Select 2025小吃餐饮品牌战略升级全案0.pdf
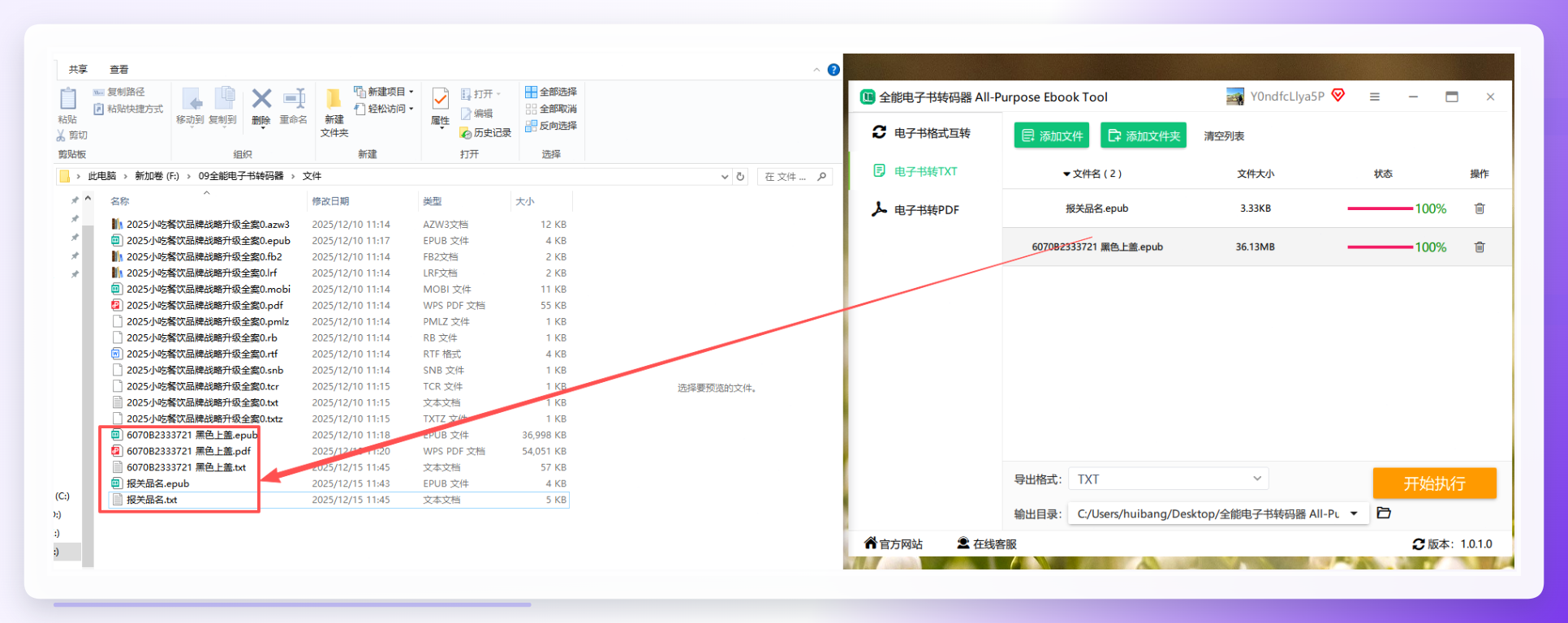The height and width of the screenshot is (623, 1568). [205, 306]
